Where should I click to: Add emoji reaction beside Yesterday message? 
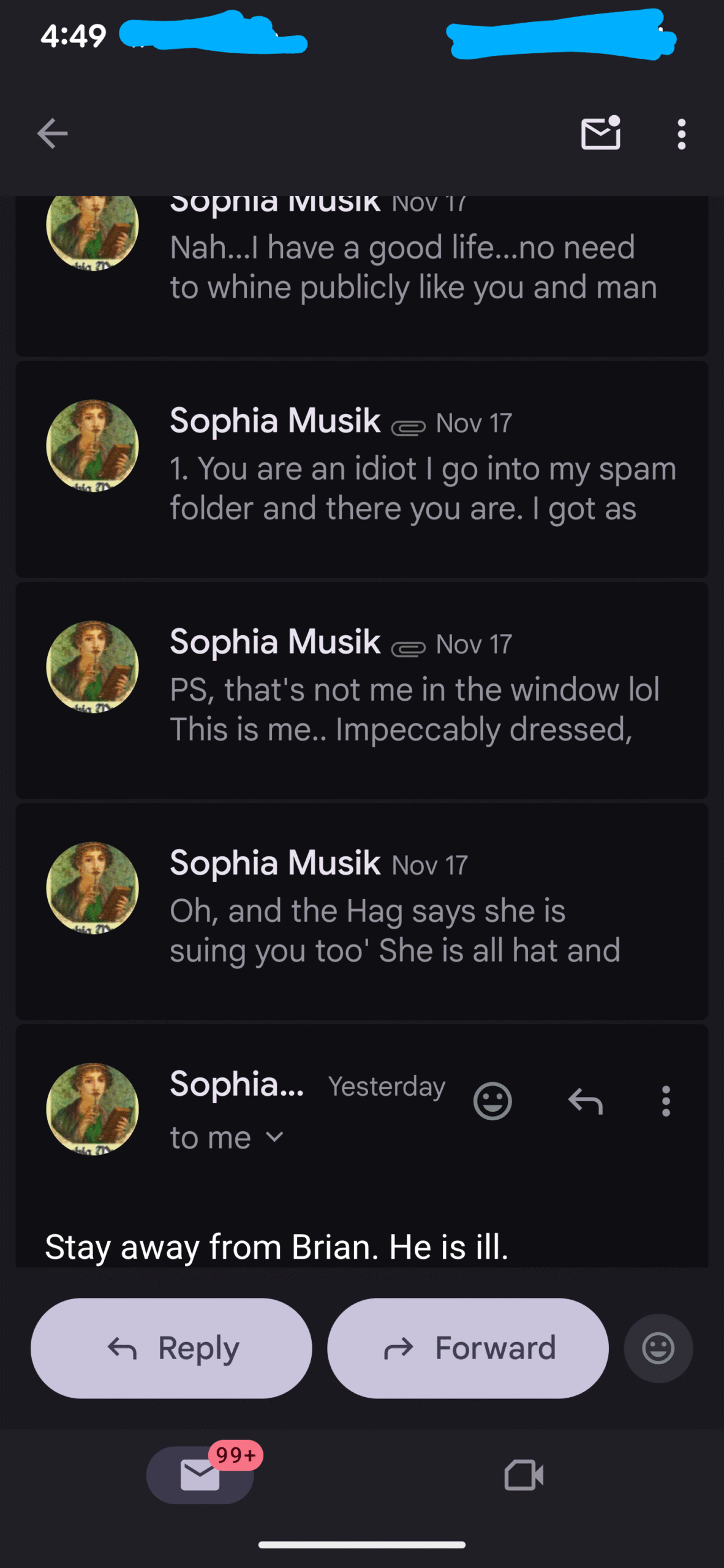point(492,1101)
